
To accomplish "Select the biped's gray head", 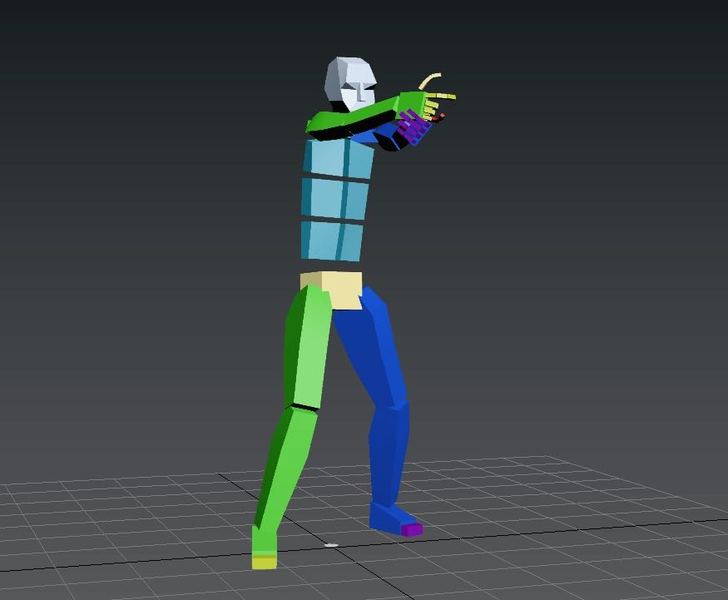I will tap(350, 84).
